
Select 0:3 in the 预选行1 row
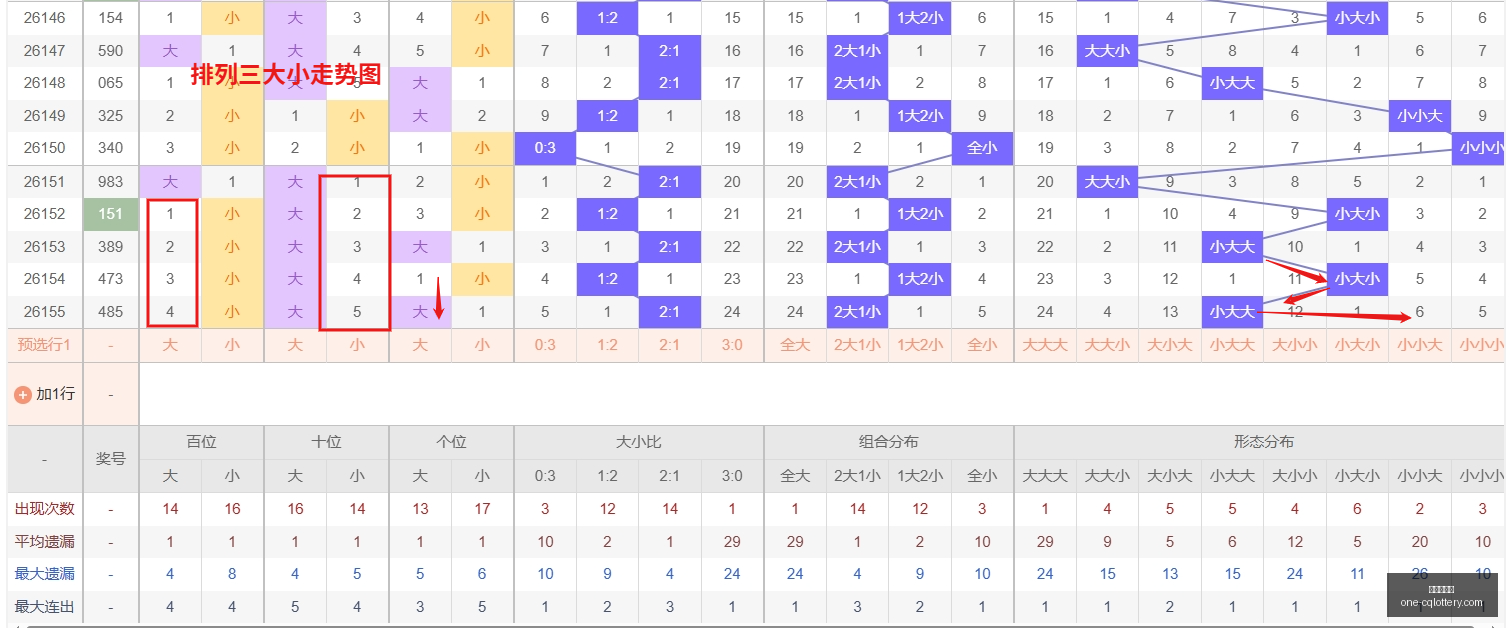(x=545, y=345)
